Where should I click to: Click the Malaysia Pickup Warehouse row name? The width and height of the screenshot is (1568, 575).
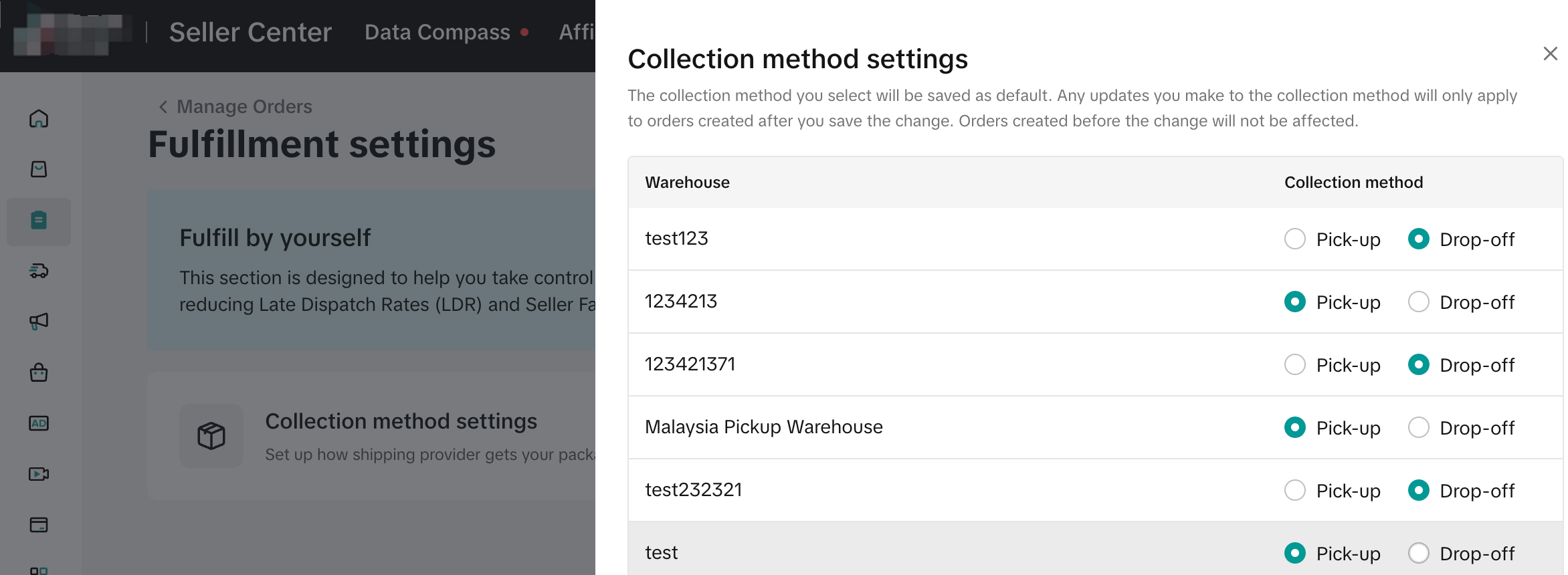coord(763,427)
